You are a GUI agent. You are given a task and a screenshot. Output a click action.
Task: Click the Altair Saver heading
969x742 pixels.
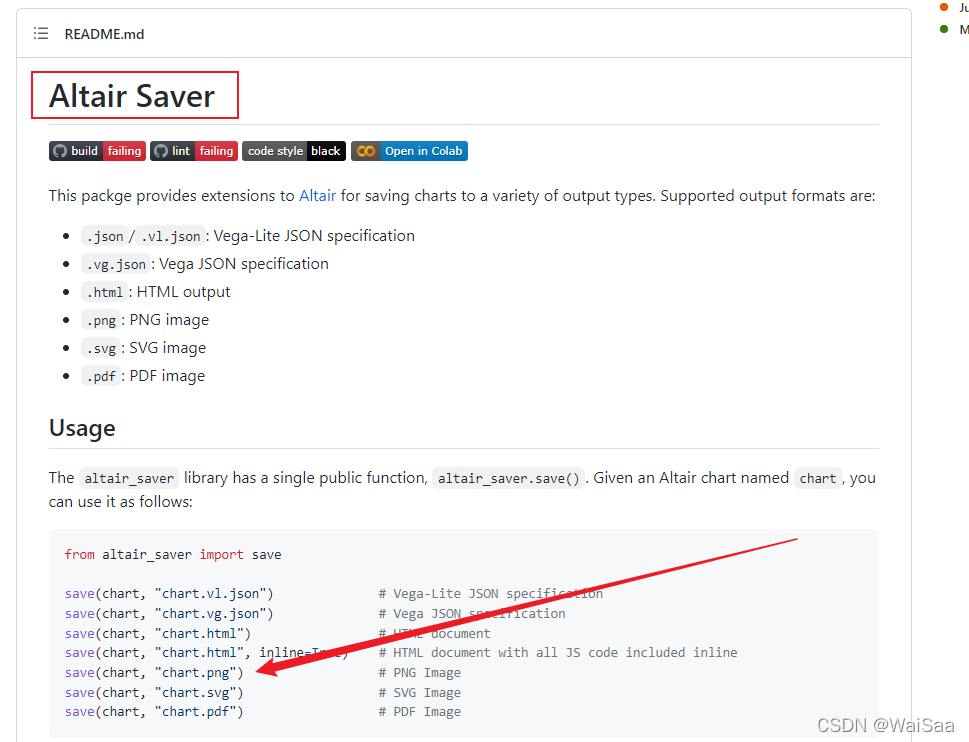point(132,96)
